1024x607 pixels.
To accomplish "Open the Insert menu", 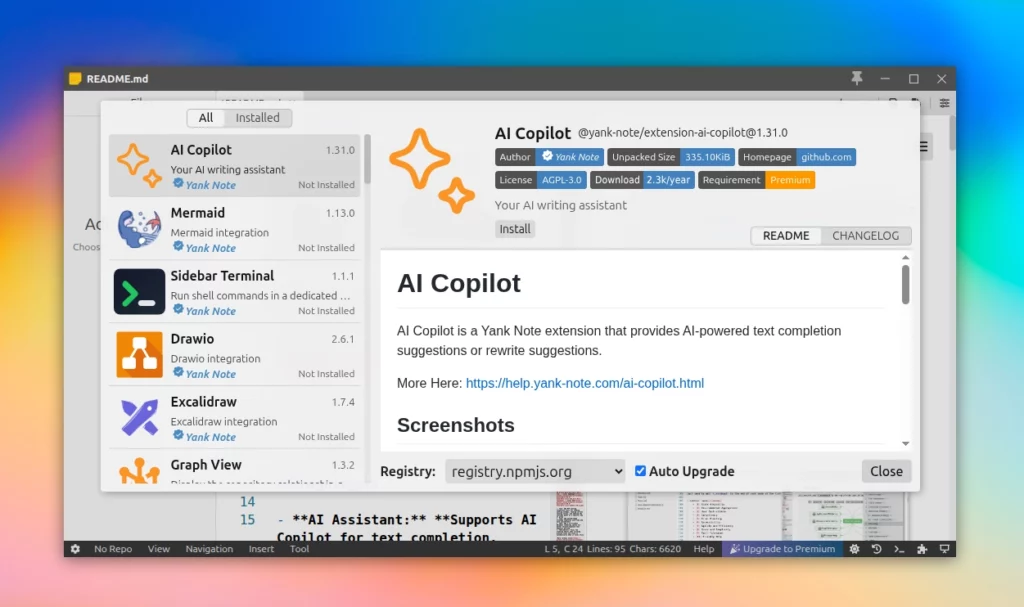I will point(261,549).
